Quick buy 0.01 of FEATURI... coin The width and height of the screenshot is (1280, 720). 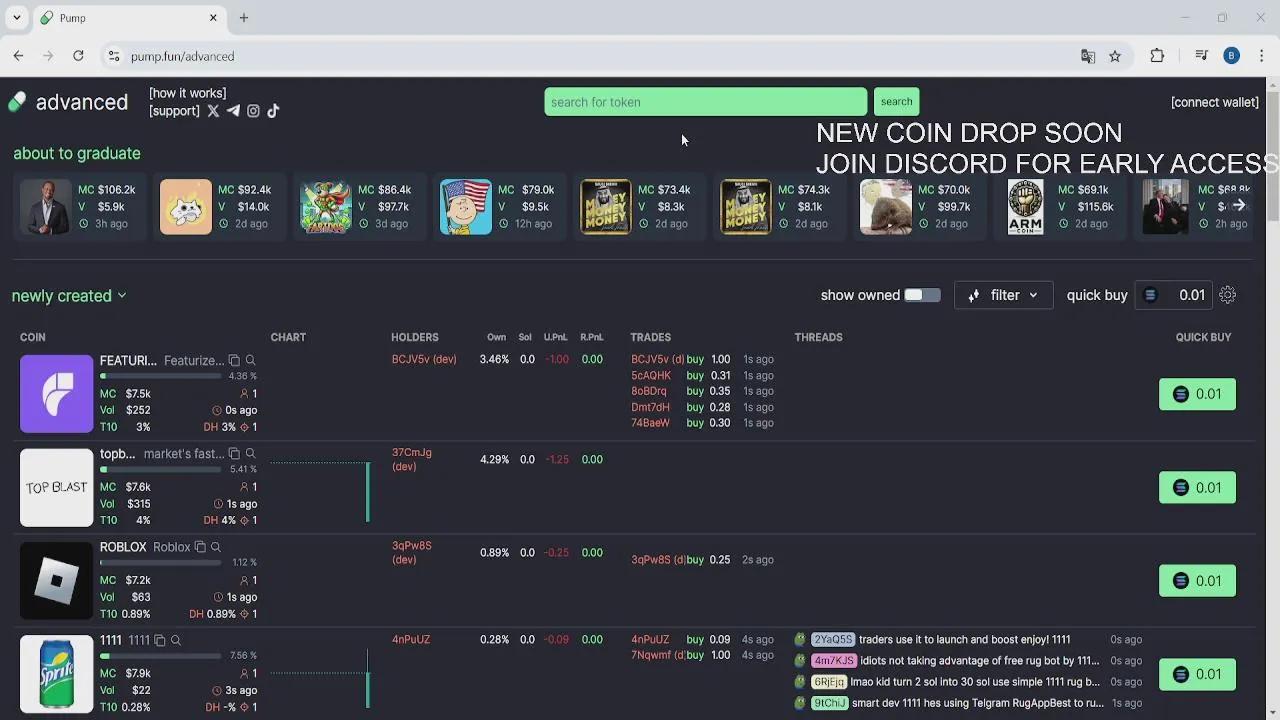click(1197, 394)
